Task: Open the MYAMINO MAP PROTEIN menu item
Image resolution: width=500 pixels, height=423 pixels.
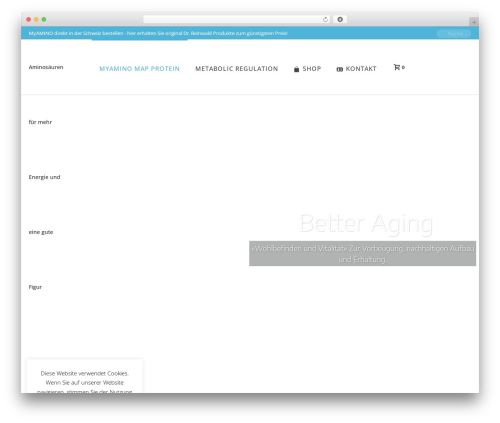Action: [x=139, y=69]
